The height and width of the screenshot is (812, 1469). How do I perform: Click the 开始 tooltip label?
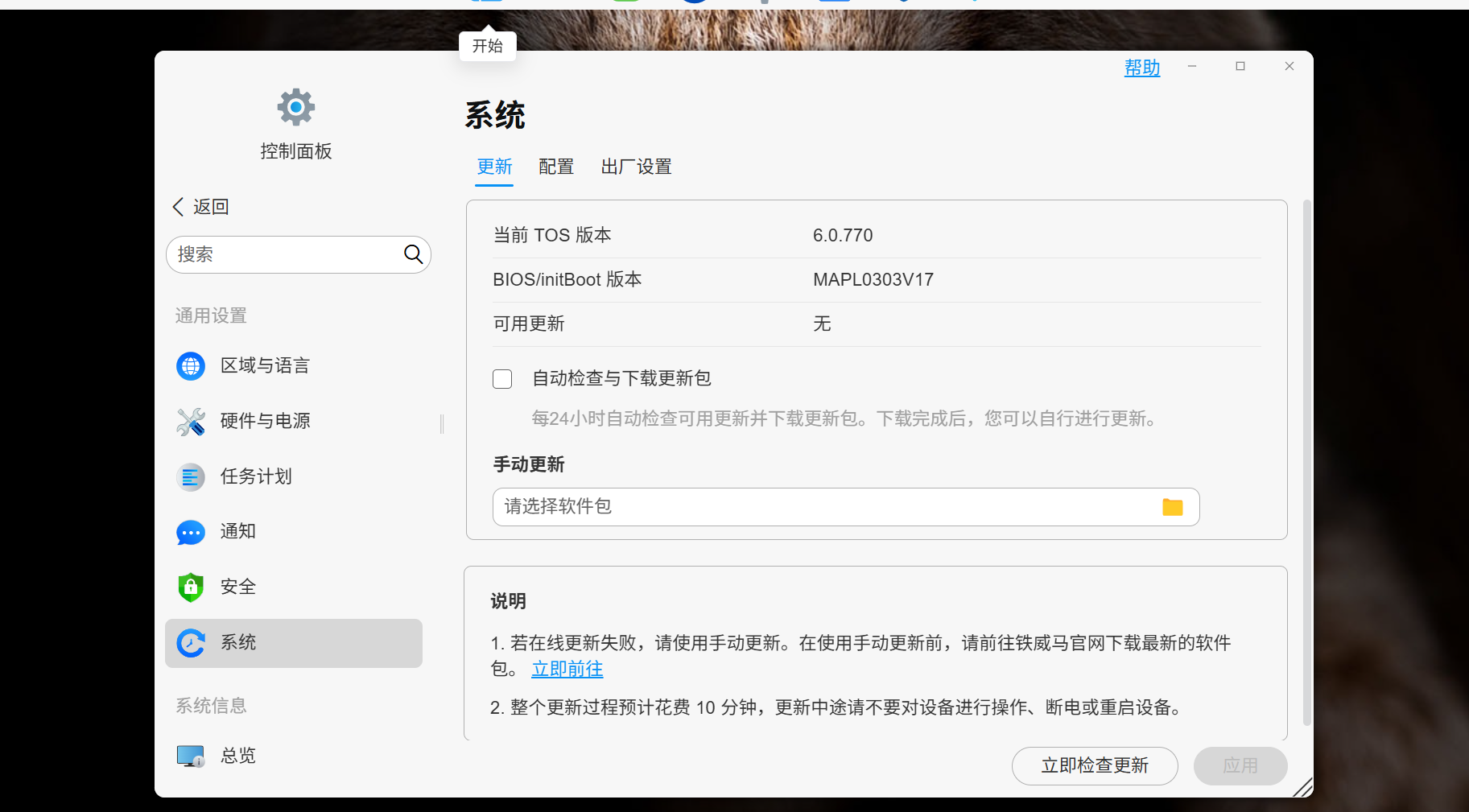(x=488, y=46)
